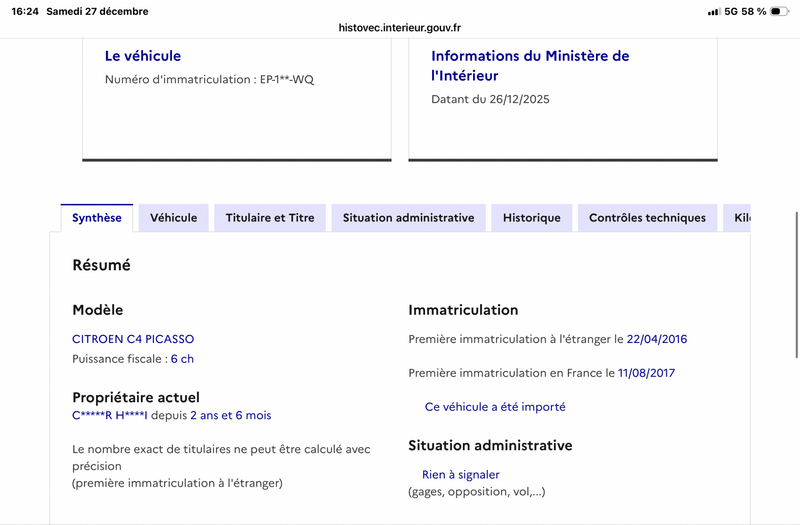Click the "Informations du Ministère de l'Intérieur" heading
Screen dimensions: 800x525
(530, 66)
